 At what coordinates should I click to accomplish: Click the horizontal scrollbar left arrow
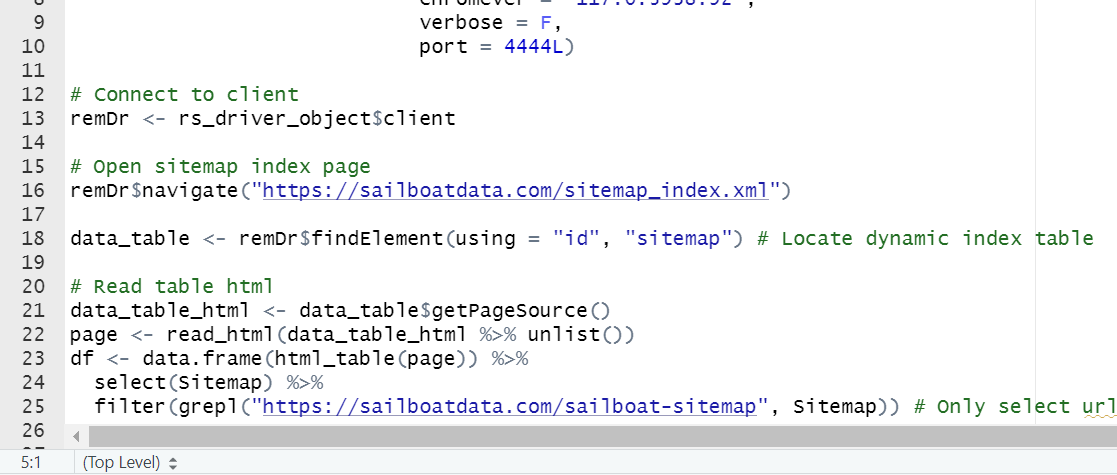(75, 437)
